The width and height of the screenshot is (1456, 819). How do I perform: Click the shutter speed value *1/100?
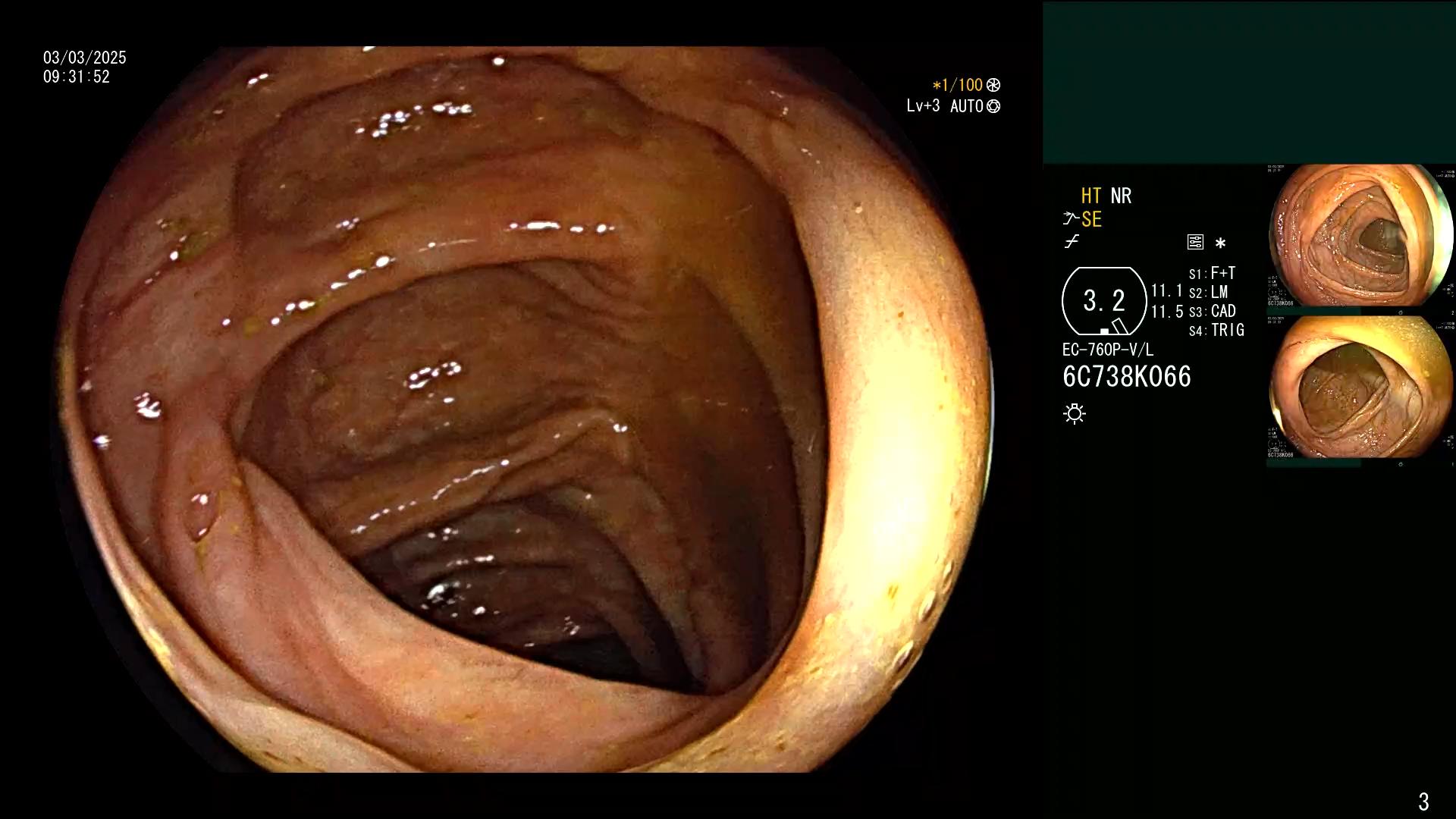(957, 85)
